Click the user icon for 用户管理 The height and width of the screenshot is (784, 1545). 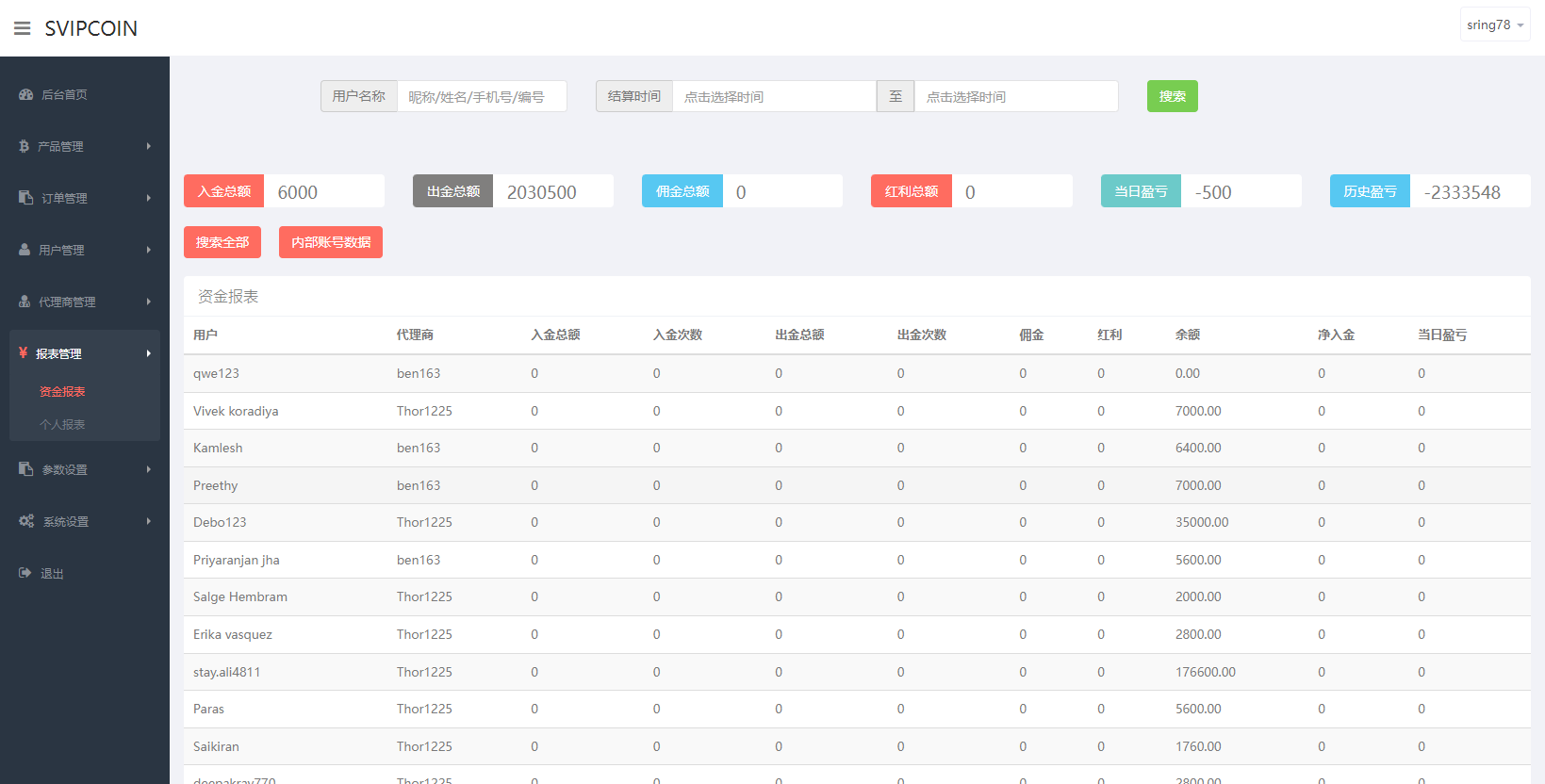tap(25, 250)
